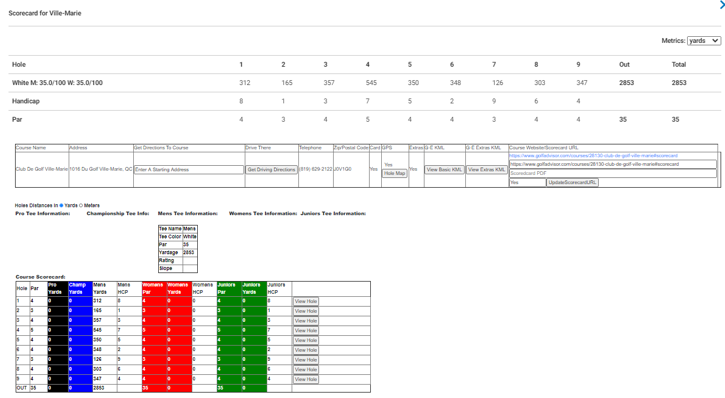Click View Hole button for hole 2
725x398 pixels.
(306, 311)
